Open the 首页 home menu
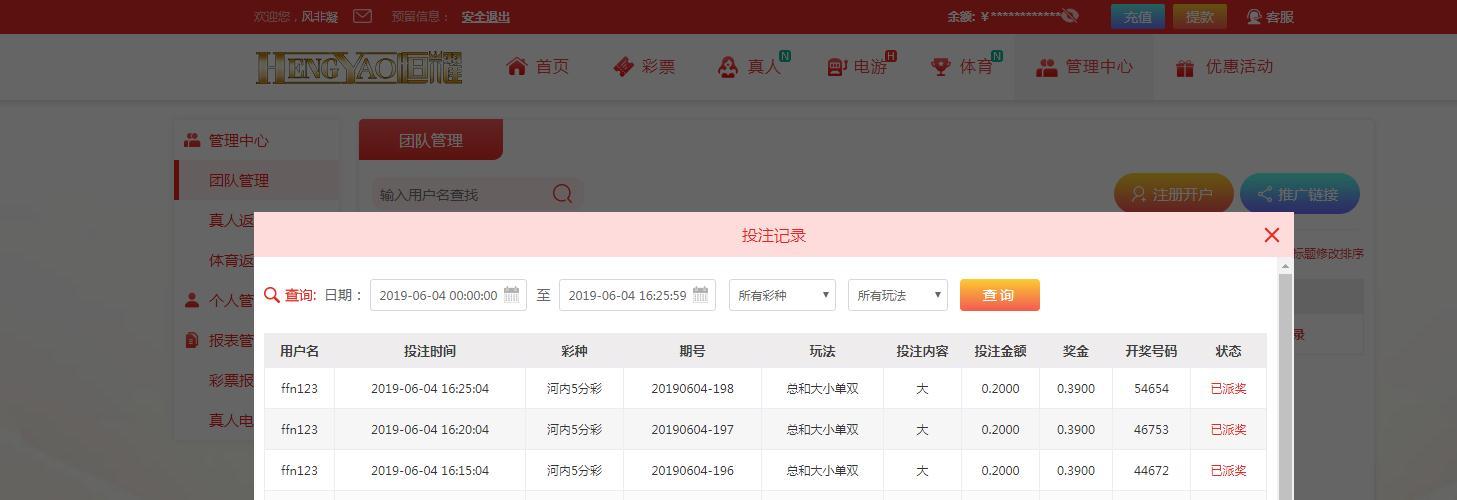Screen dimensions: 1457x500 tap(538, 67)
